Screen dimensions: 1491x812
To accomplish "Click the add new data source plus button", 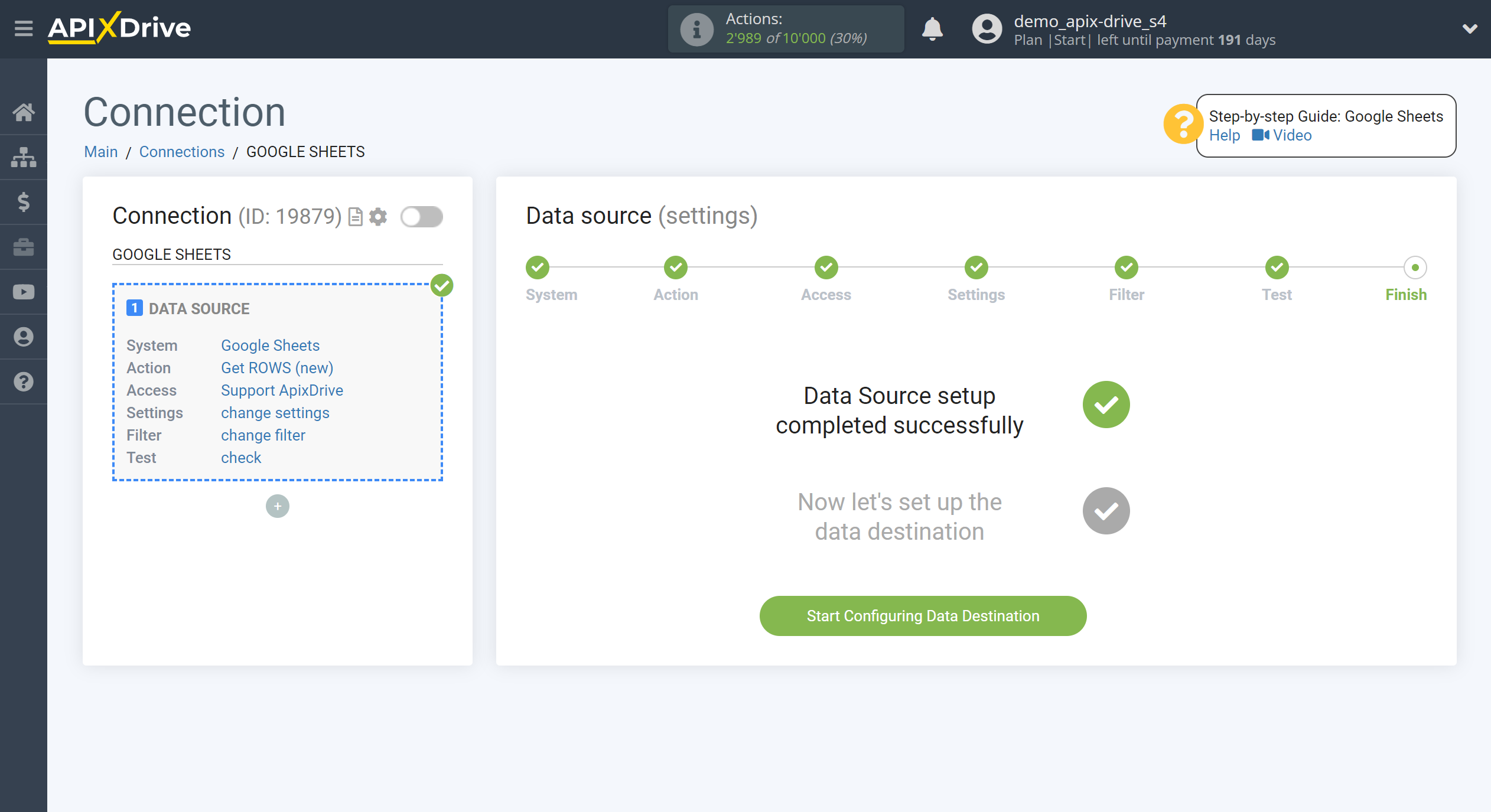I will tap(277, 505).
